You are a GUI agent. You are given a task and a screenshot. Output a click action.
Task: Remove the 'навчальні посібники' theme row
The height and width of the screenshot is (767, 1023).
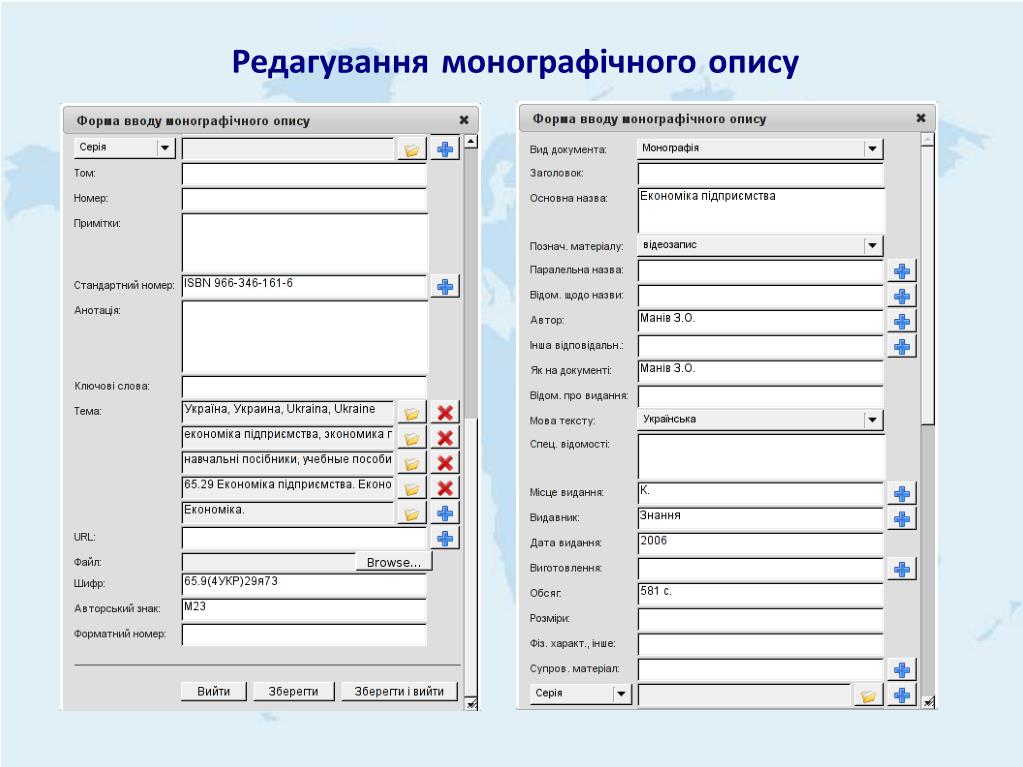[445, 463]
